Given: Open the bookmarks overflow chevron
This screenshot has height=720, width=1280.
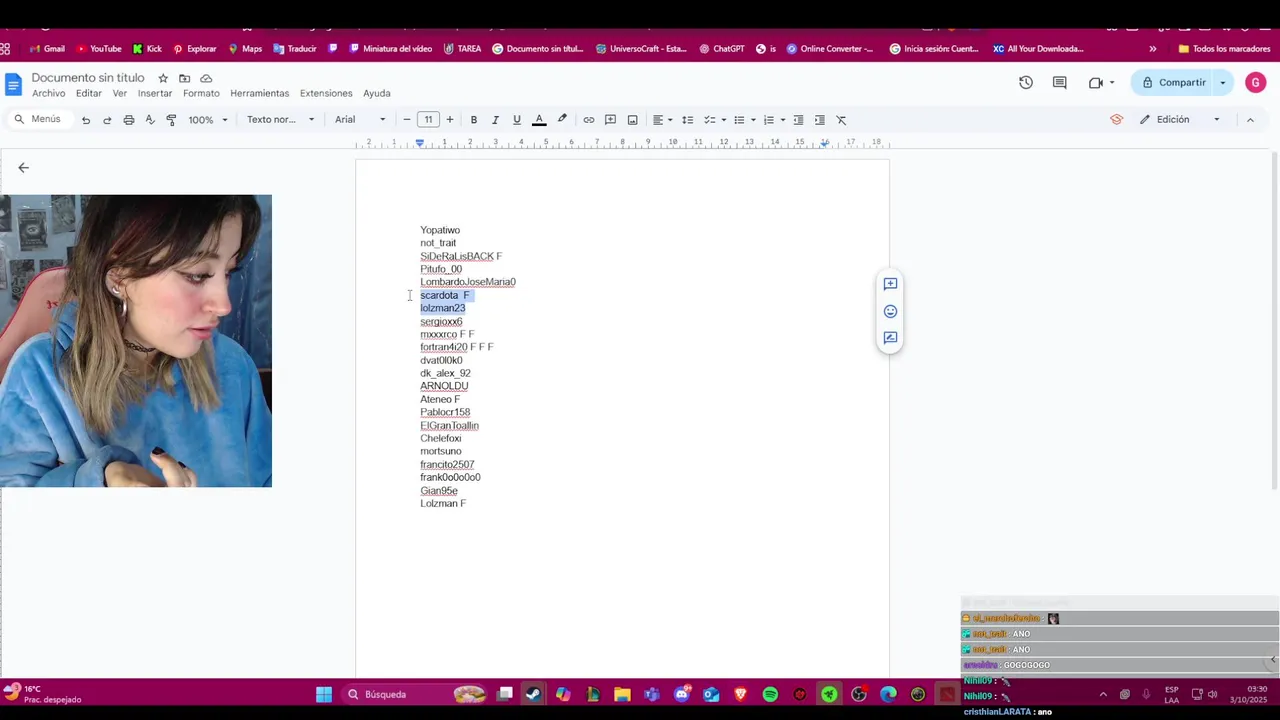Looking at the screenshot, I should click(x=1153, y=48).
